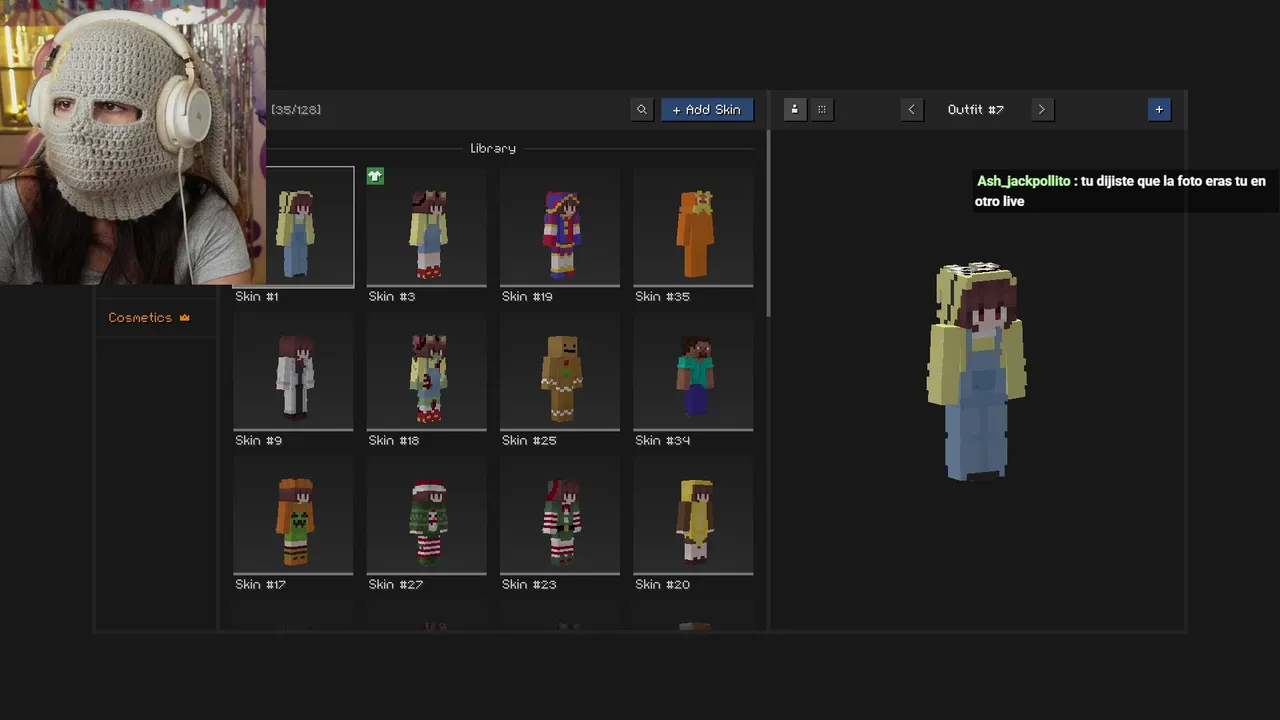Select Skin #9 thumbnail
The height and width of the screenshot is (720, 1280).
point(293,371)
